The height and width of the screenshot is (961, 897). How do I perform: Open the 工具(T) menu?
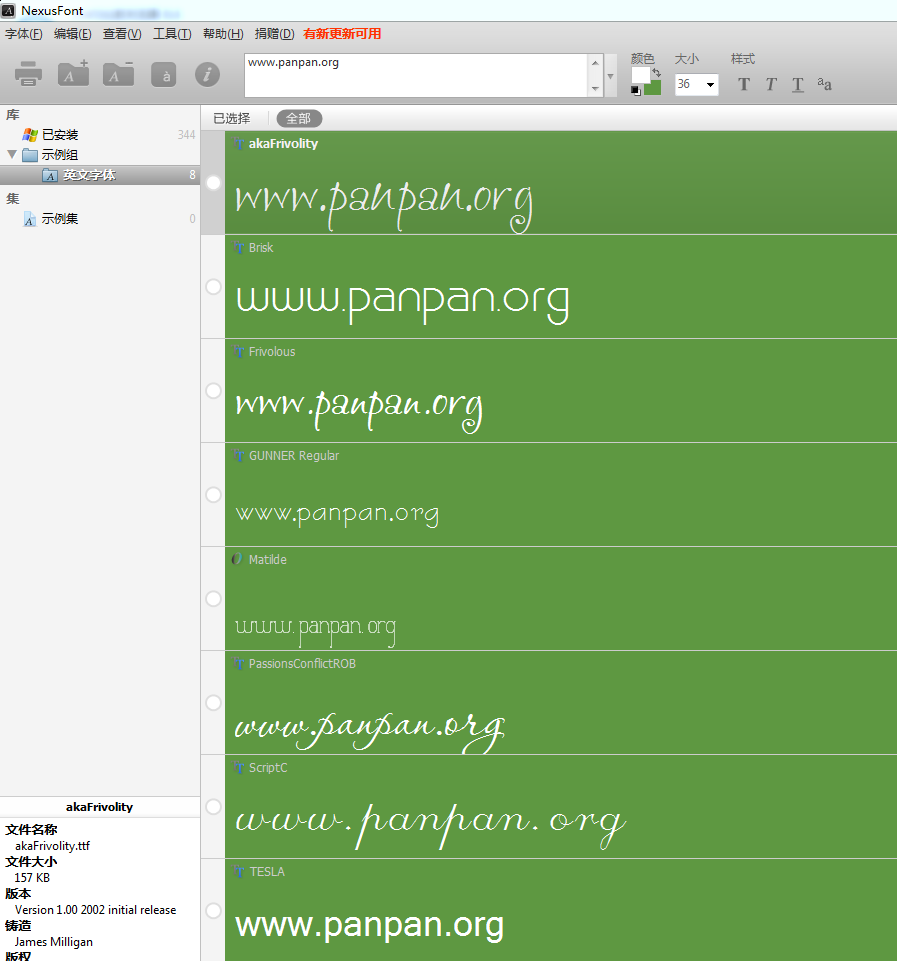tap(172, 34)
